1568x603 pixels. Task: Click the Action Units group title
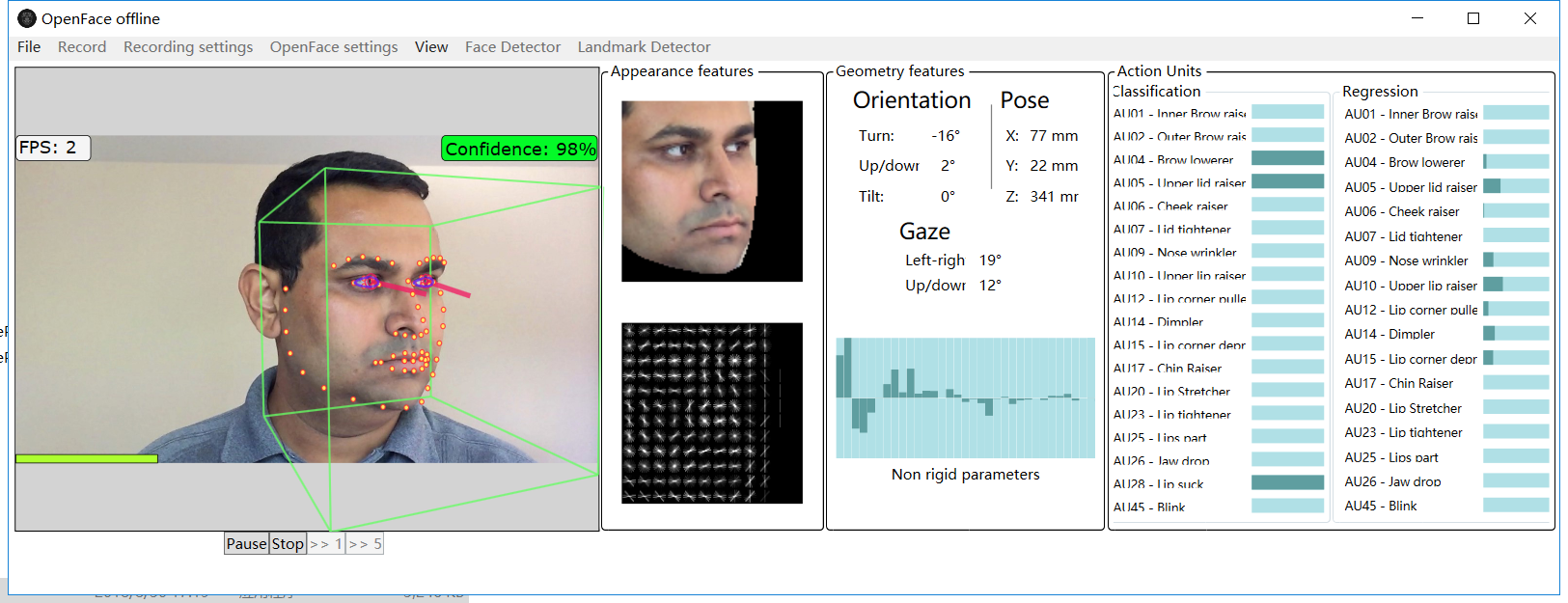click(1159, 71)
